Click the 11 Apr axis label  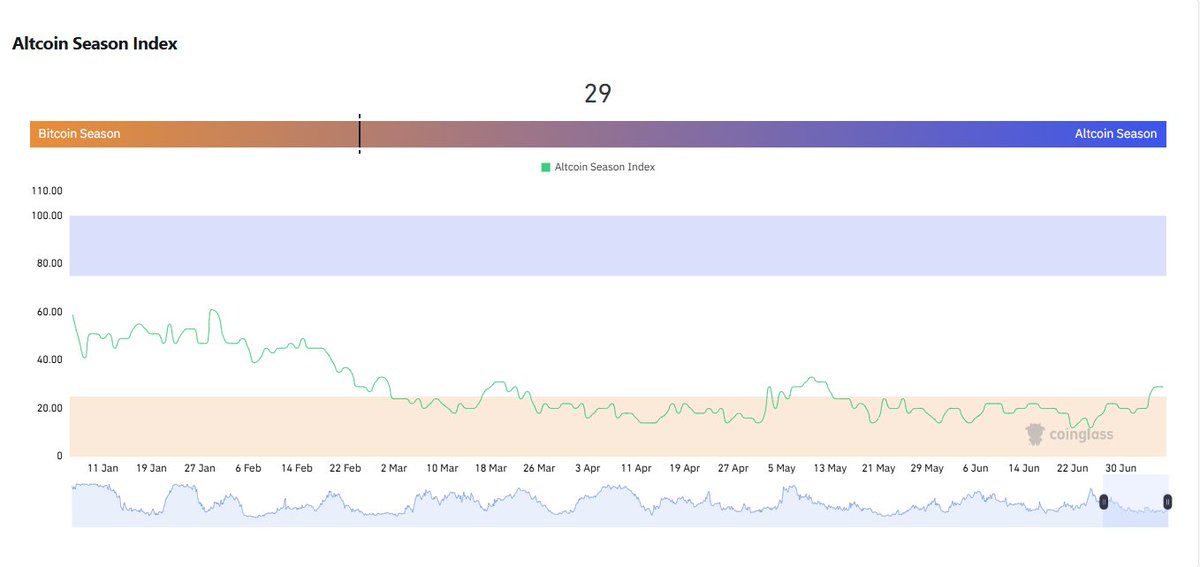(x=636, y=468)
